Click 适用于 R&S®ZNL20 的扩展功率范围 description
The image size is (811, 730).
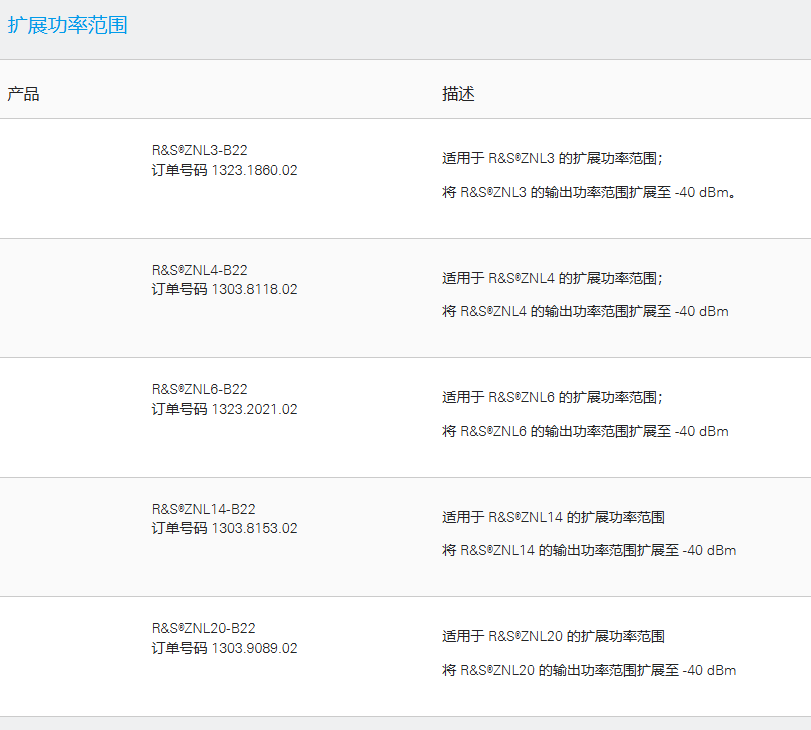553,636
